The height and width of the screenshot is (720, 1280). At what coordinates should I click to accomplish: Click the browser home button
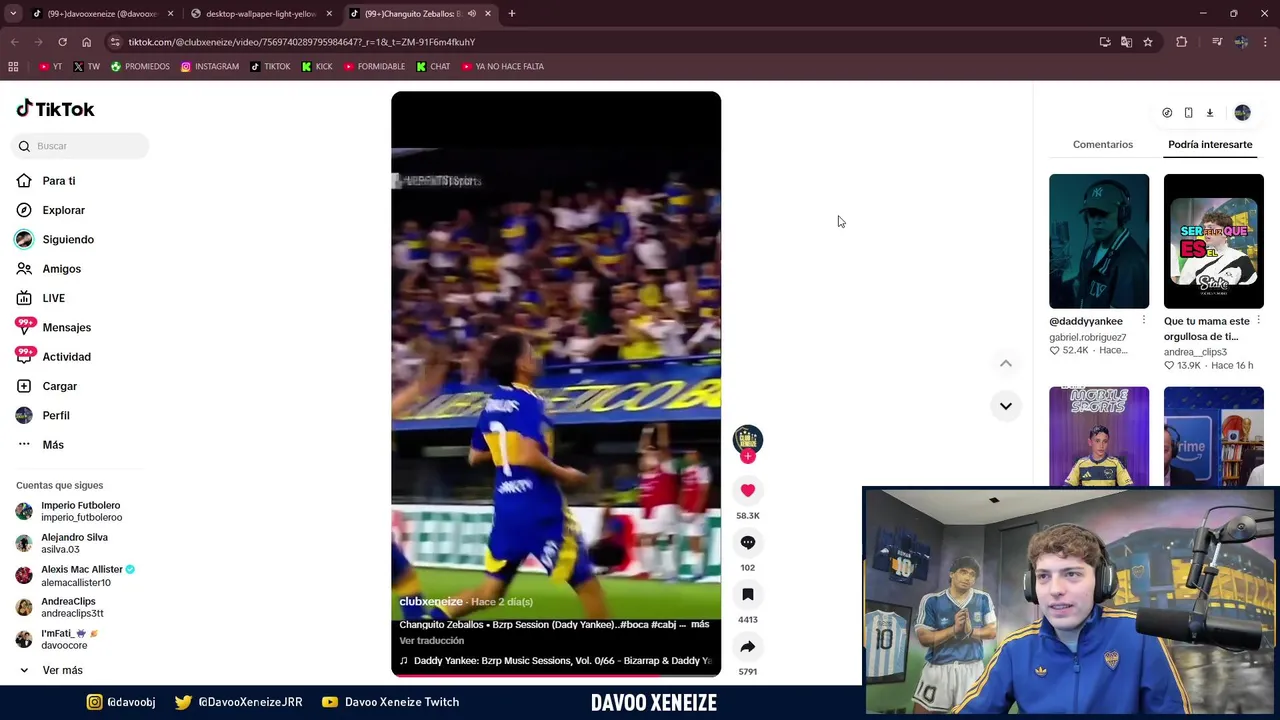click(x=86, y=42)
